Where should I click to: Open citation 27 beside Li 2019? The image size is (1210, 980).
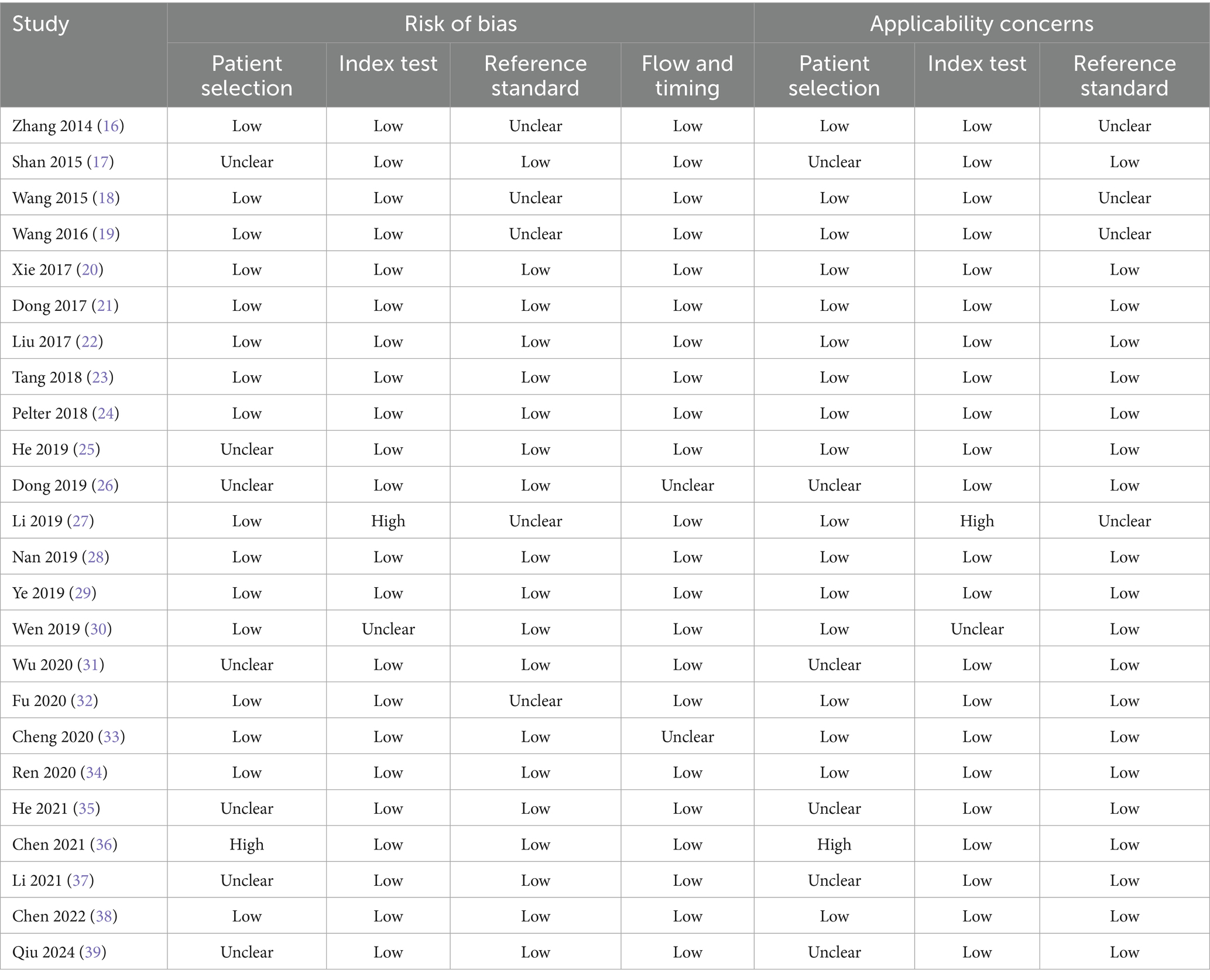[x=81, y=521]
